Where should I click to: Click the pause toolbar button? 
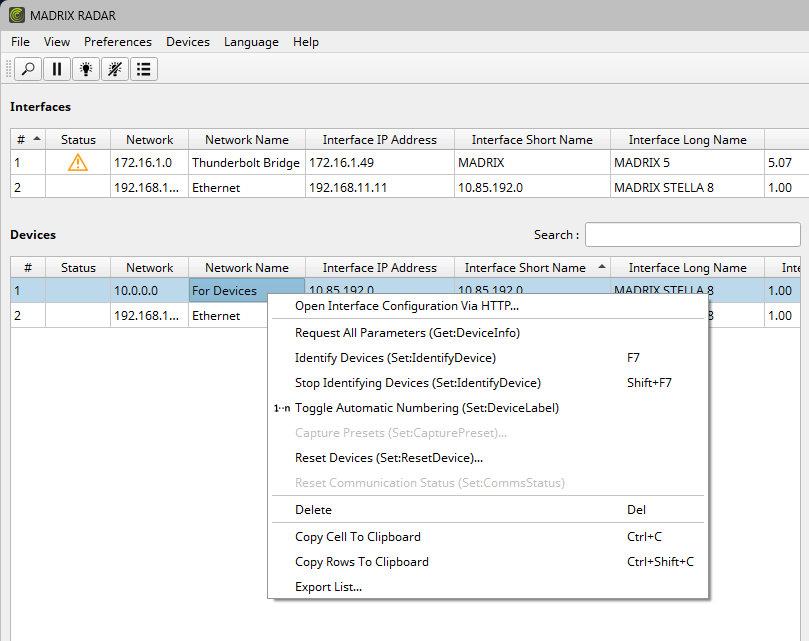57,69
